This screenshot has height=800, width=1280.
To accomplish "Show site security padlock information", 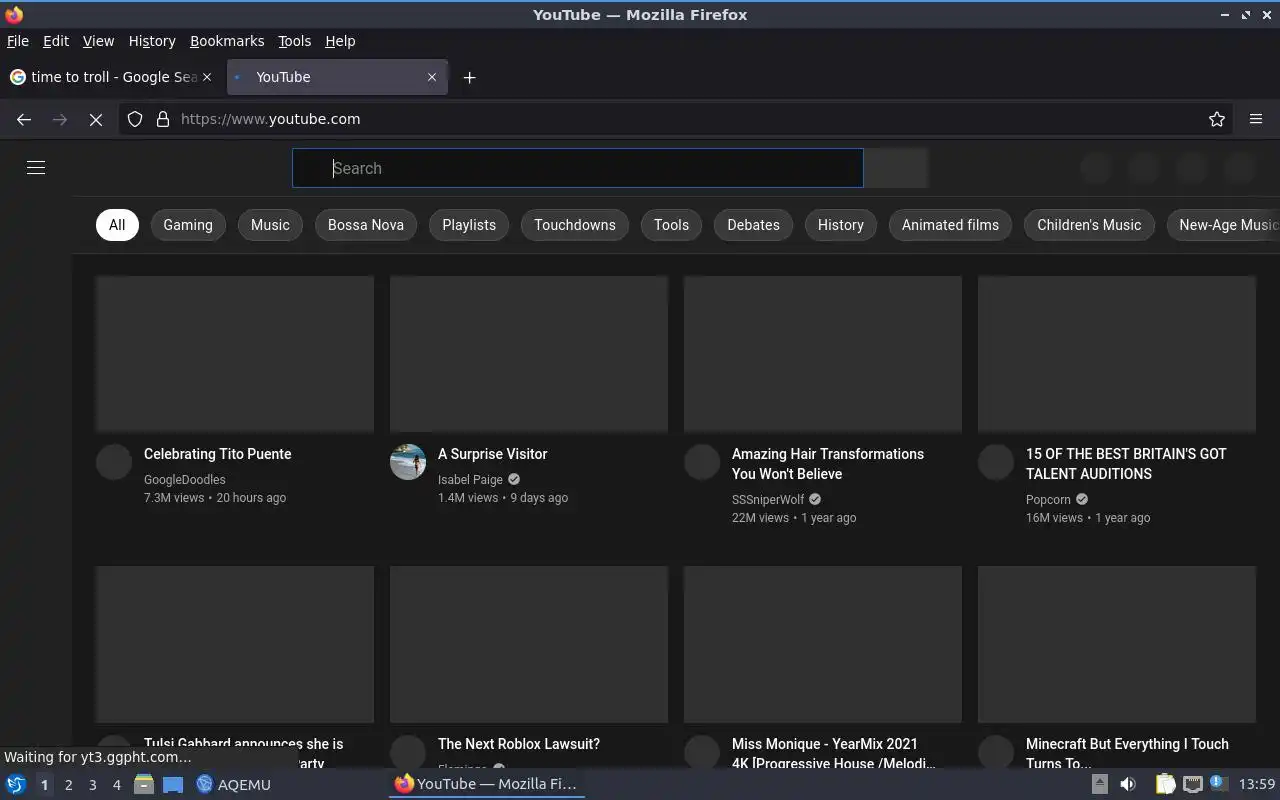I will click(x=163, y=119).
